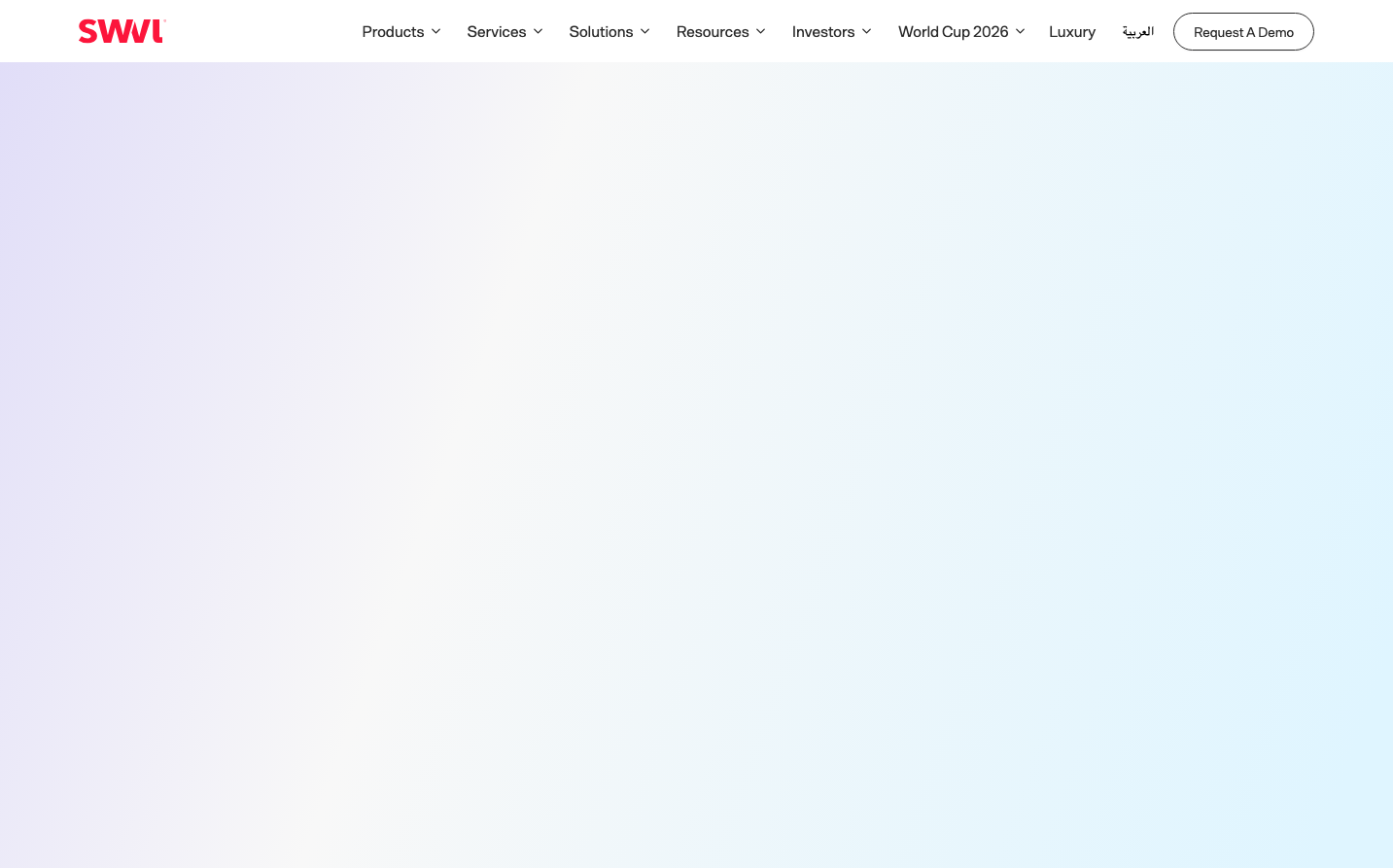Click the empty header space left of Products

click(x=262, y=31)
